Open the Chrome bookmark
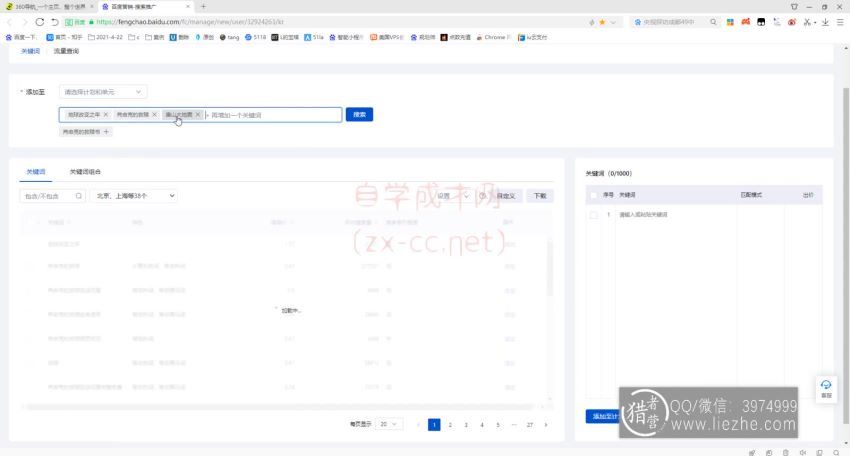This screenshot has width=850, height=456. pos(494,37)
